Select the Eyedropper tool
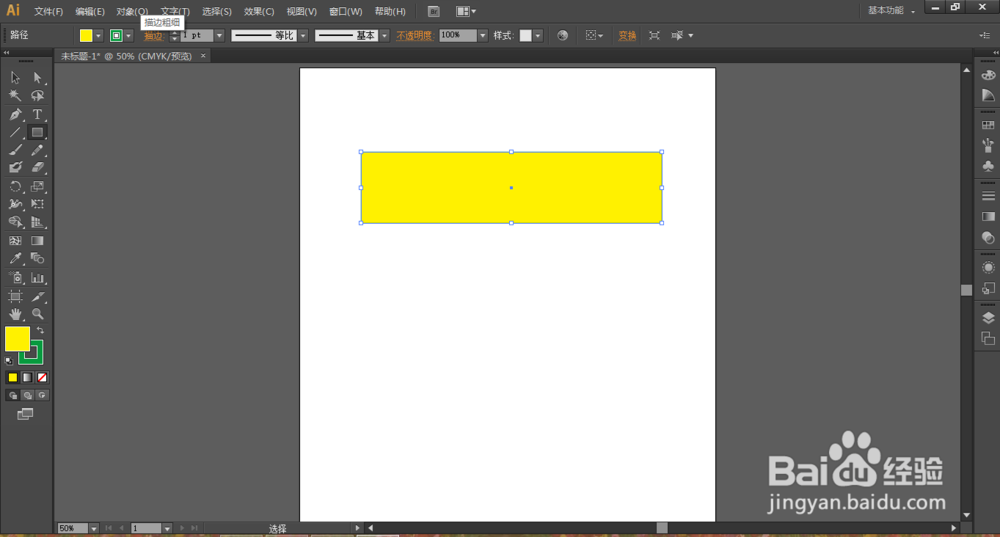The height and width of the screenshot is (537, 1000). click(x=15, y=258)
